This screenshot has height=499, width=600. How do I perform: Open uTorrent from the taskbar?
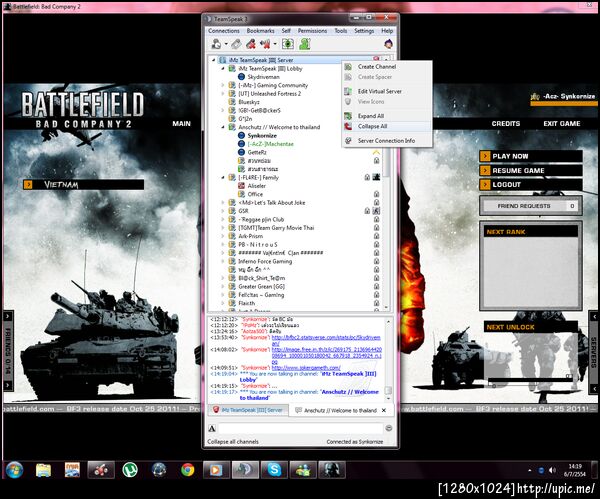(x=130, y=470)
